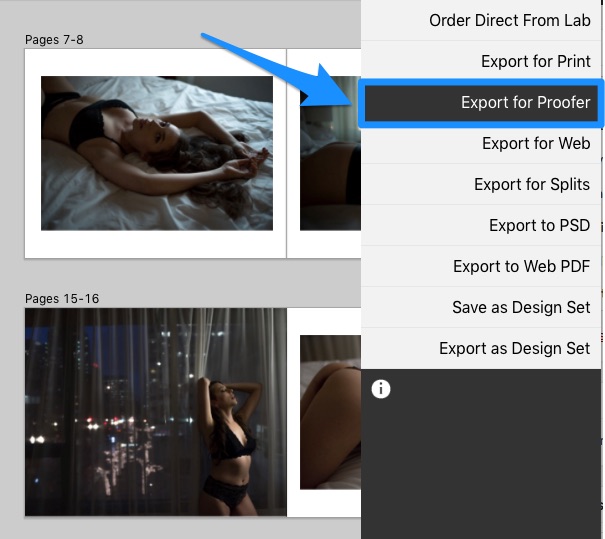Choose Export as Design Set
This screenshot has width=605, height=539.
[x=481, y=348]
